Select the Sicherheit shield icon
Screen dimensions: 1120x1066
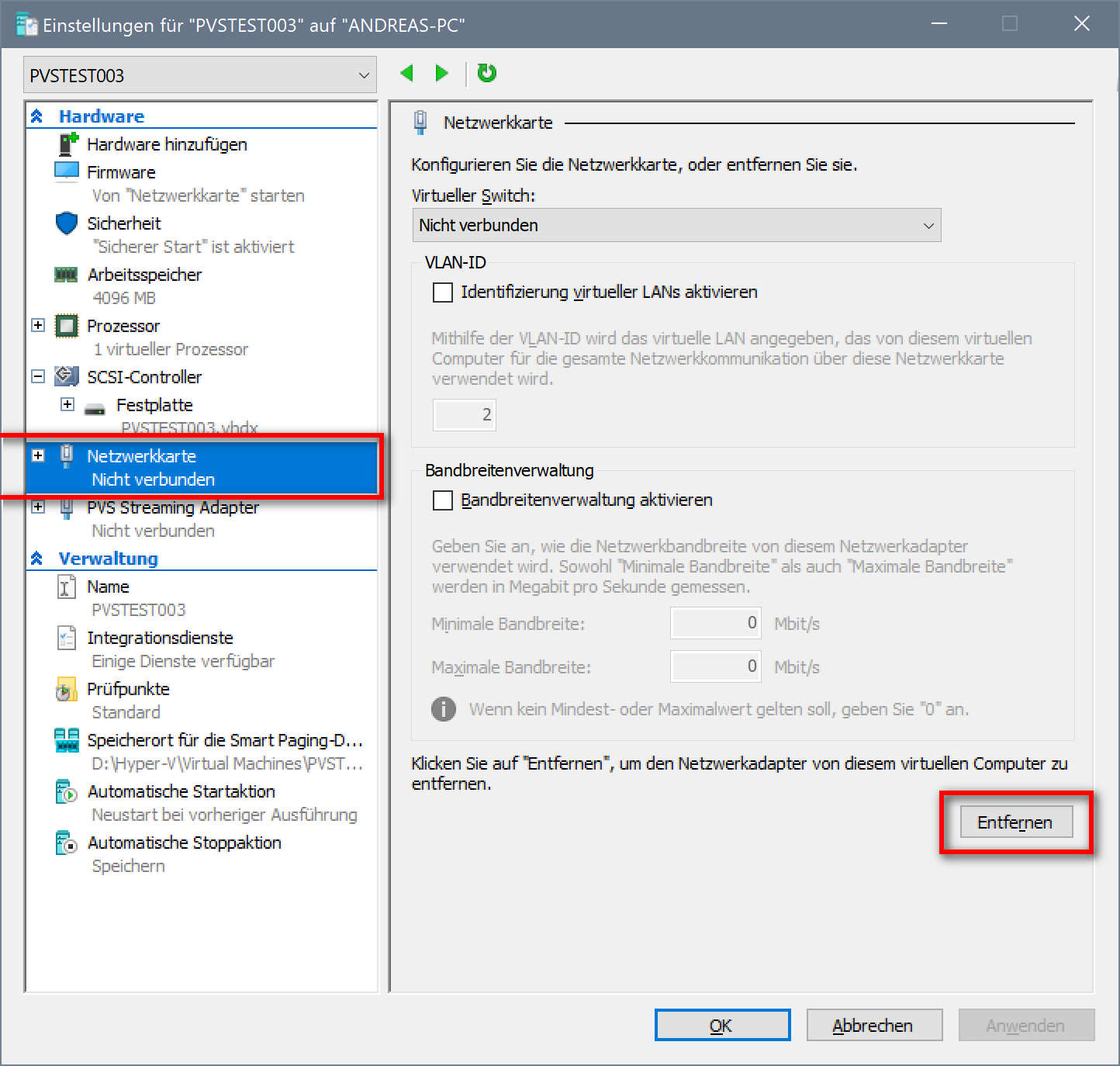coord(67,223)
